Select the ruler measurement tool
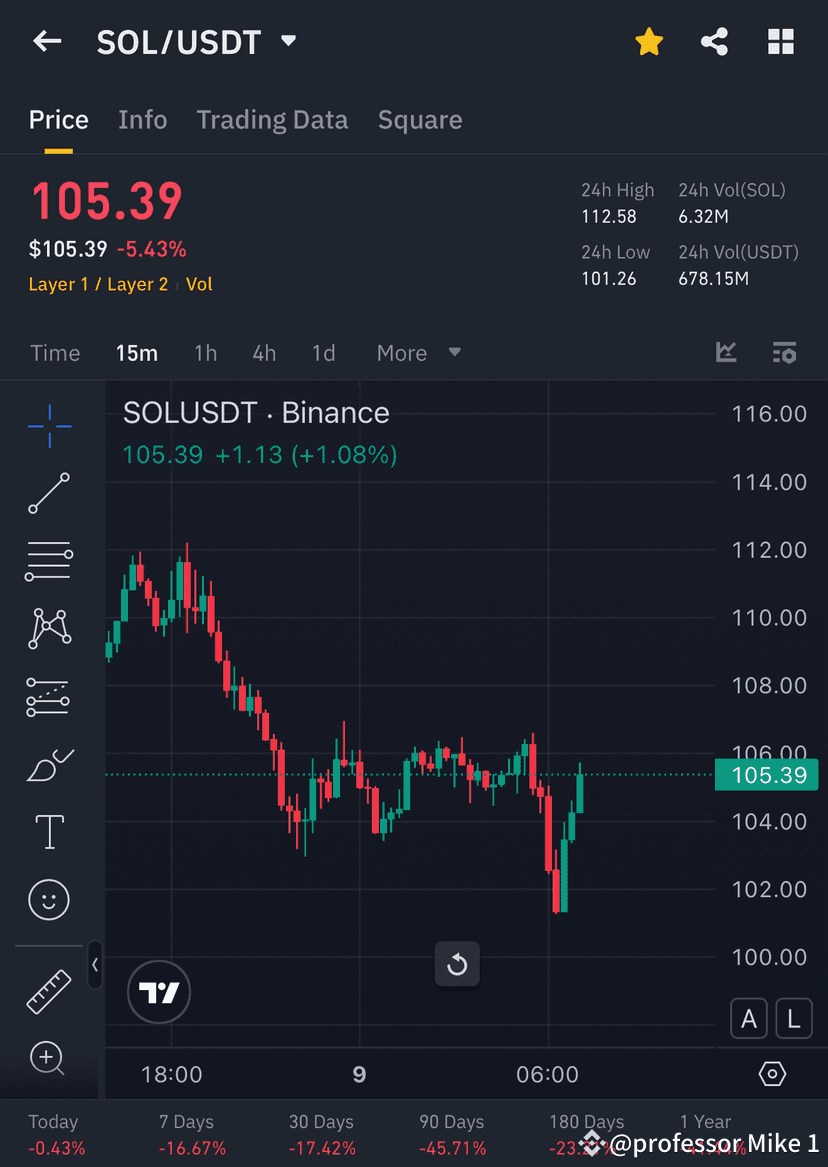The width and height of the screenshot is (828, 1167). click(48, 990)
